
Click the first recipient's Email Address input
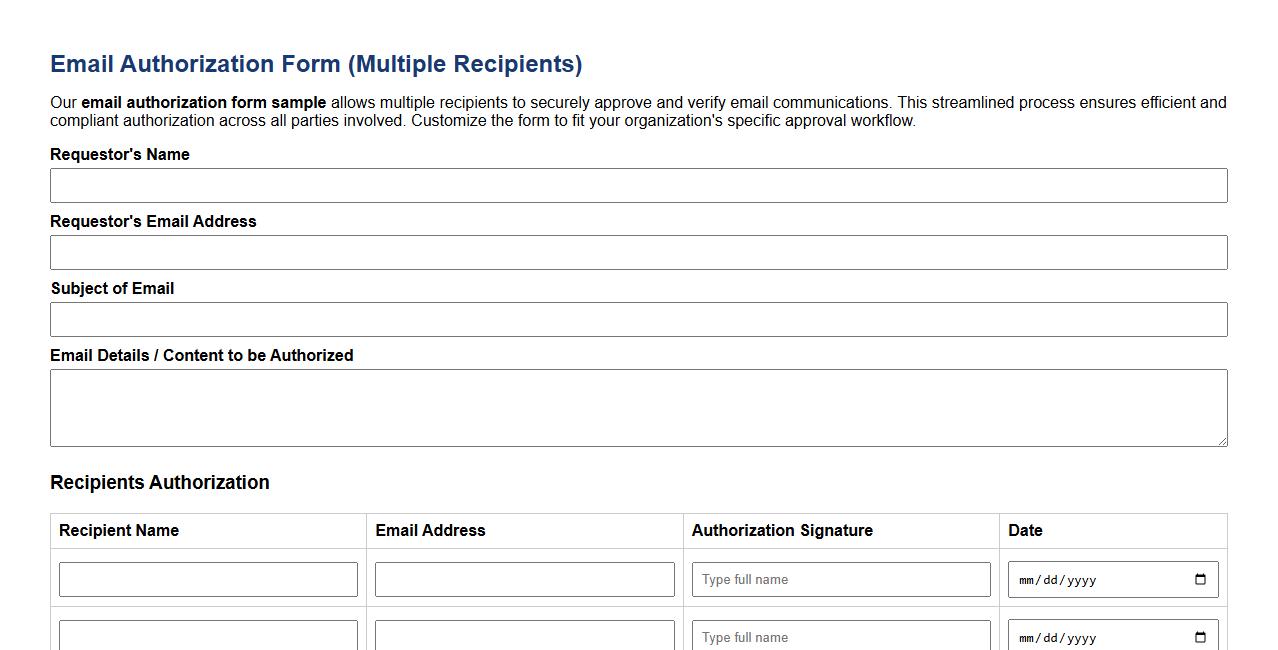tap(524, 579)
